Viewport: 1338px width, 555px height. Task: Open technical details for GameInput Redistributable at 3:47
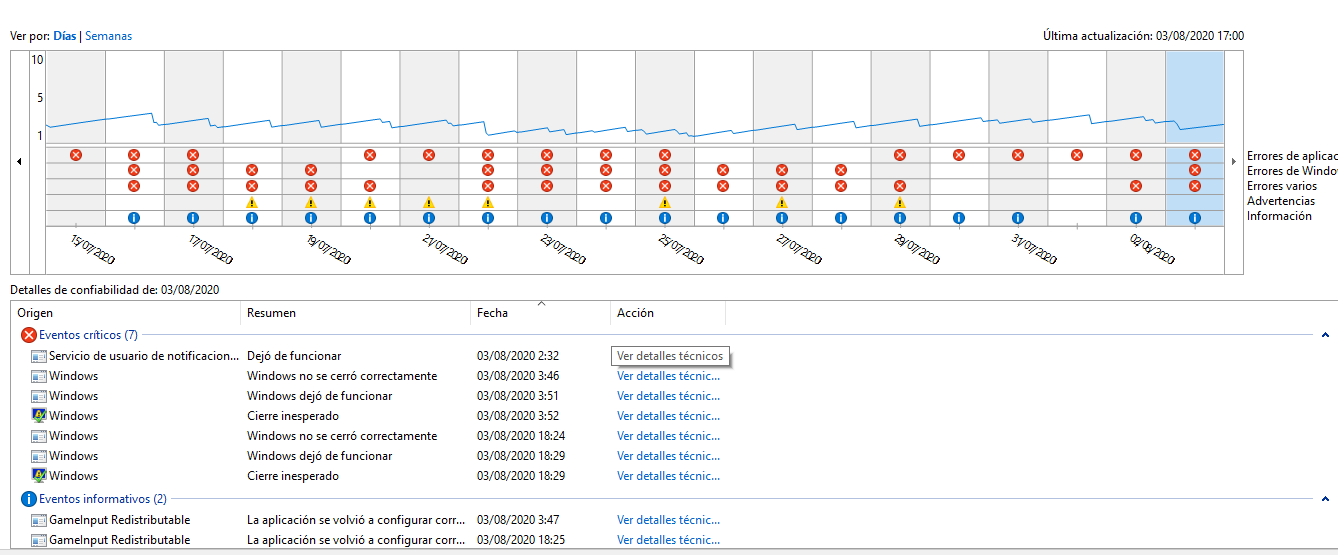pyautogui.click(x=668, y=520)
